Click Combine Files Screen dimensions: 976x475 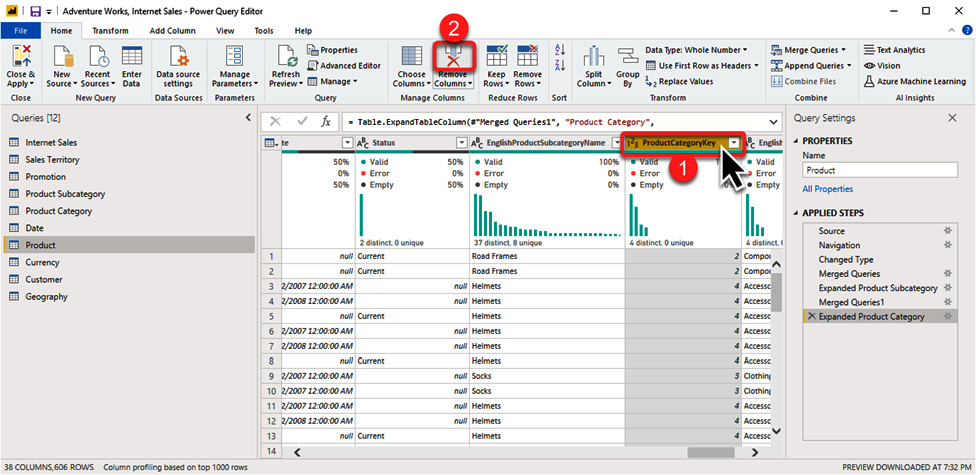[x=803, y=81]
